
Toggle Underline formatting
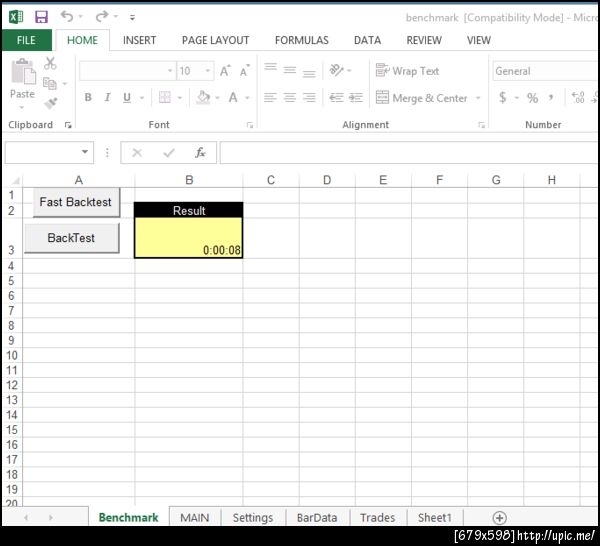tap(127, 98)
